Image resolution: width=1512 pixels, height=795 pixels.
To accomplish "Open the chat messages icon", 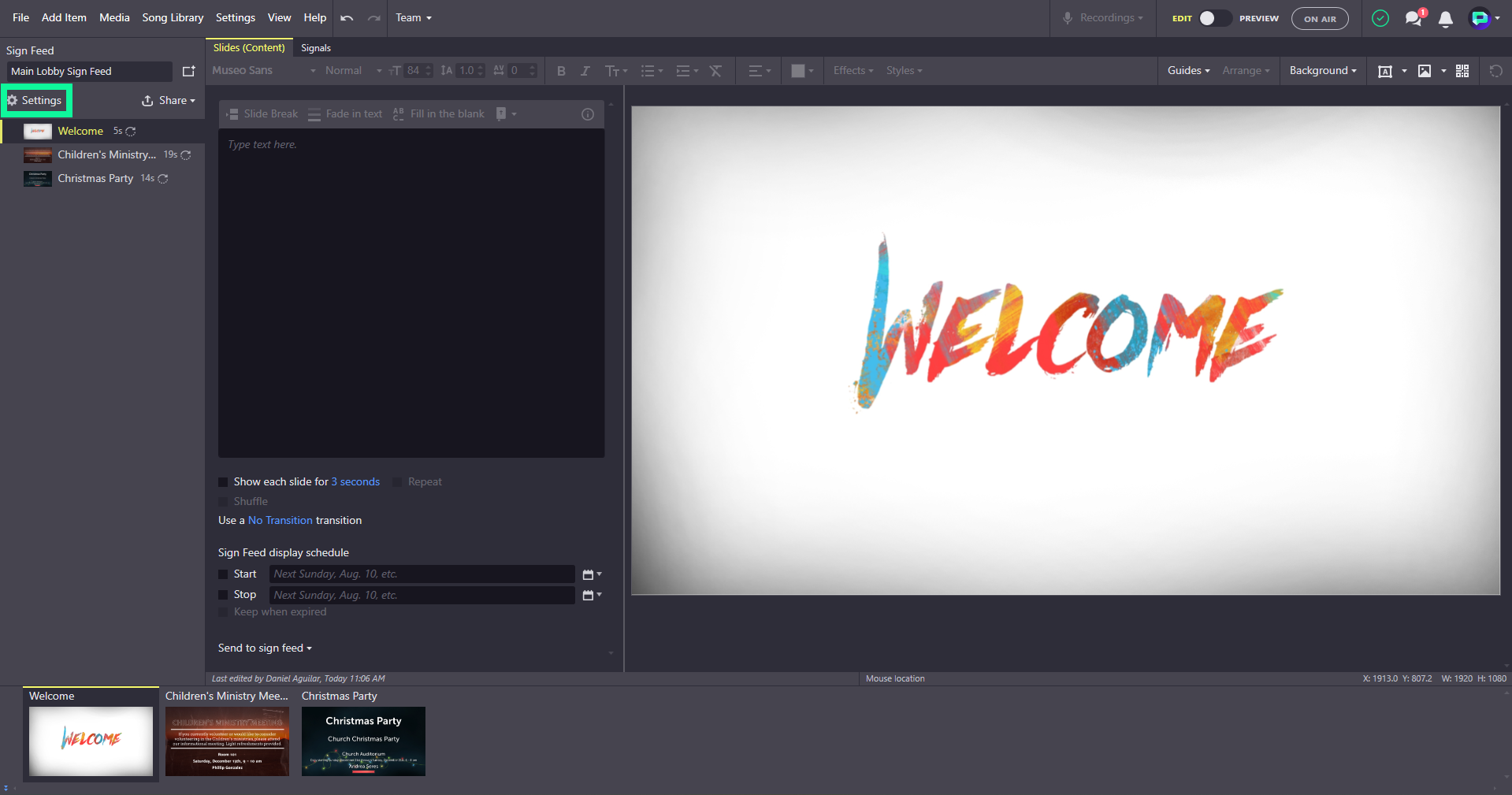I will point(1414,18).
